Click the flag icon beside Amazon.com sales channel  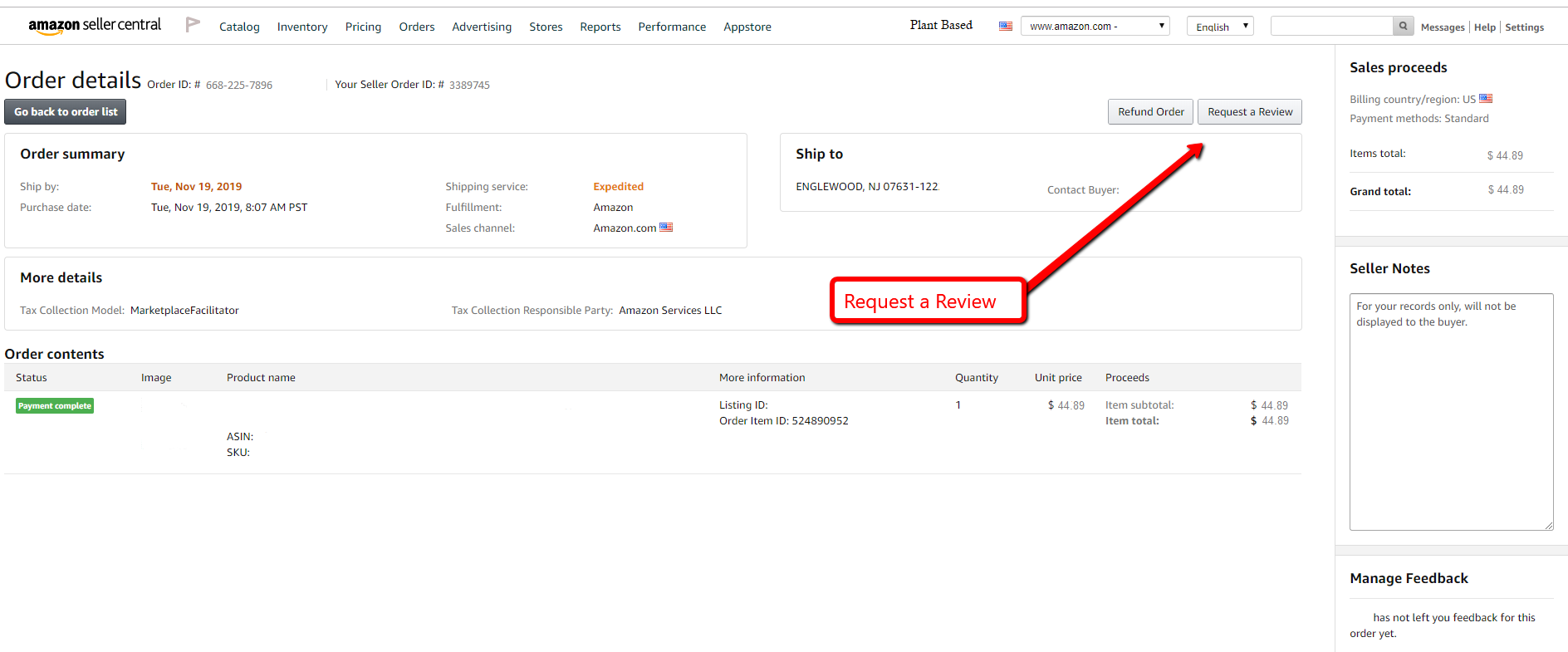666,228
